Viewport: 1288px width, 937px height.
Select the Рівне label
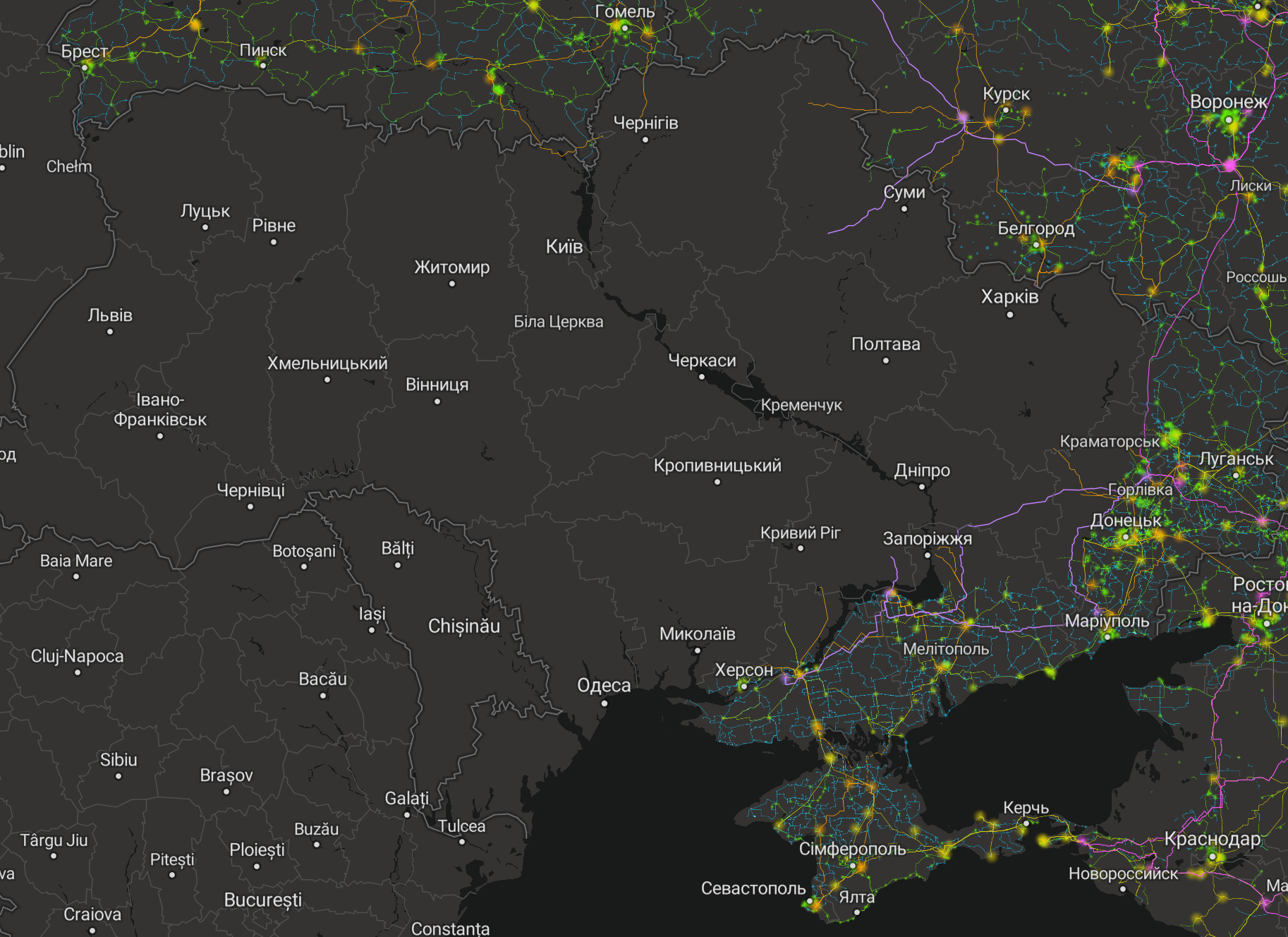click(274, 226)
